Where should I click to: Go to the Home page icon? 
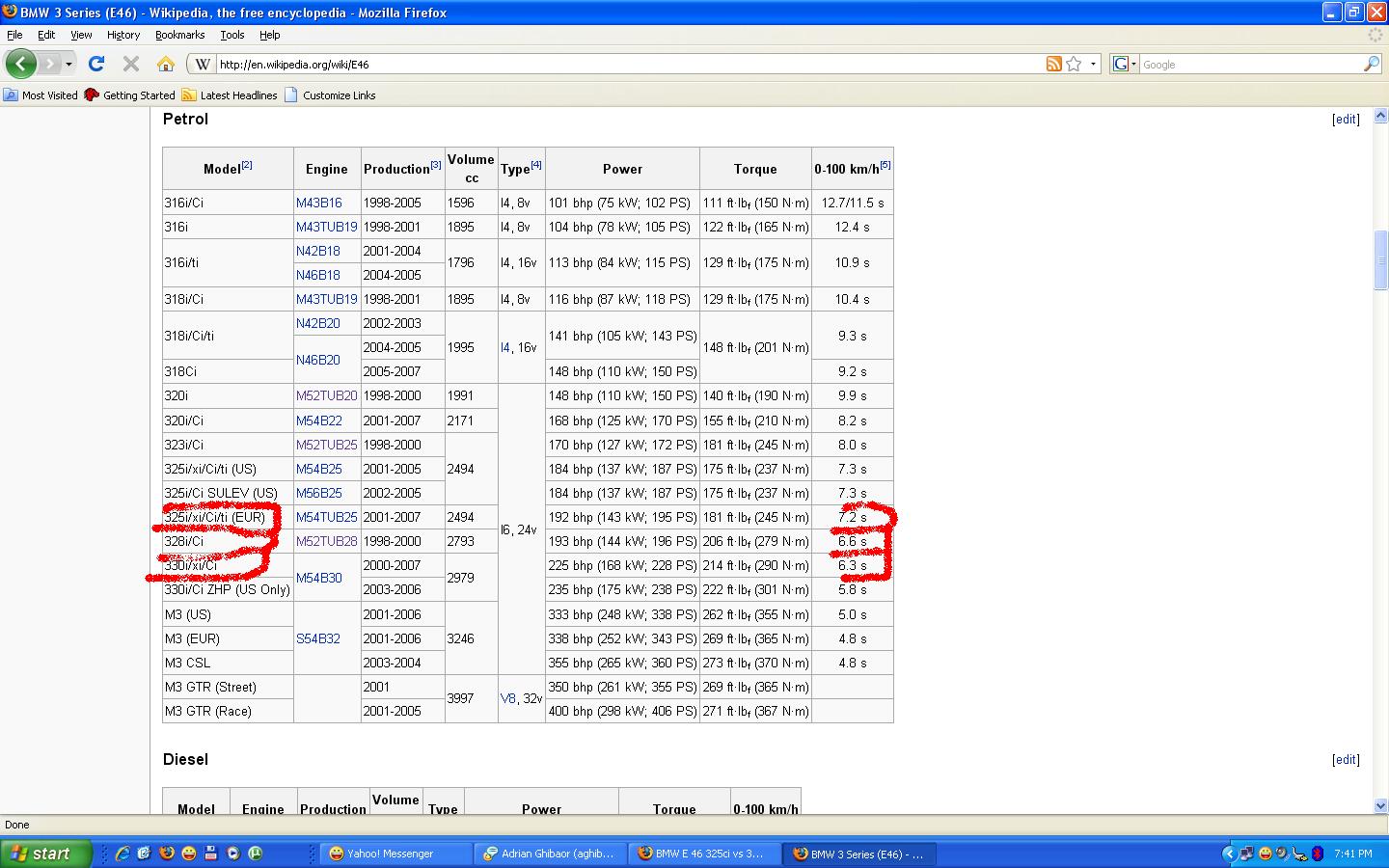pos(166,64)
